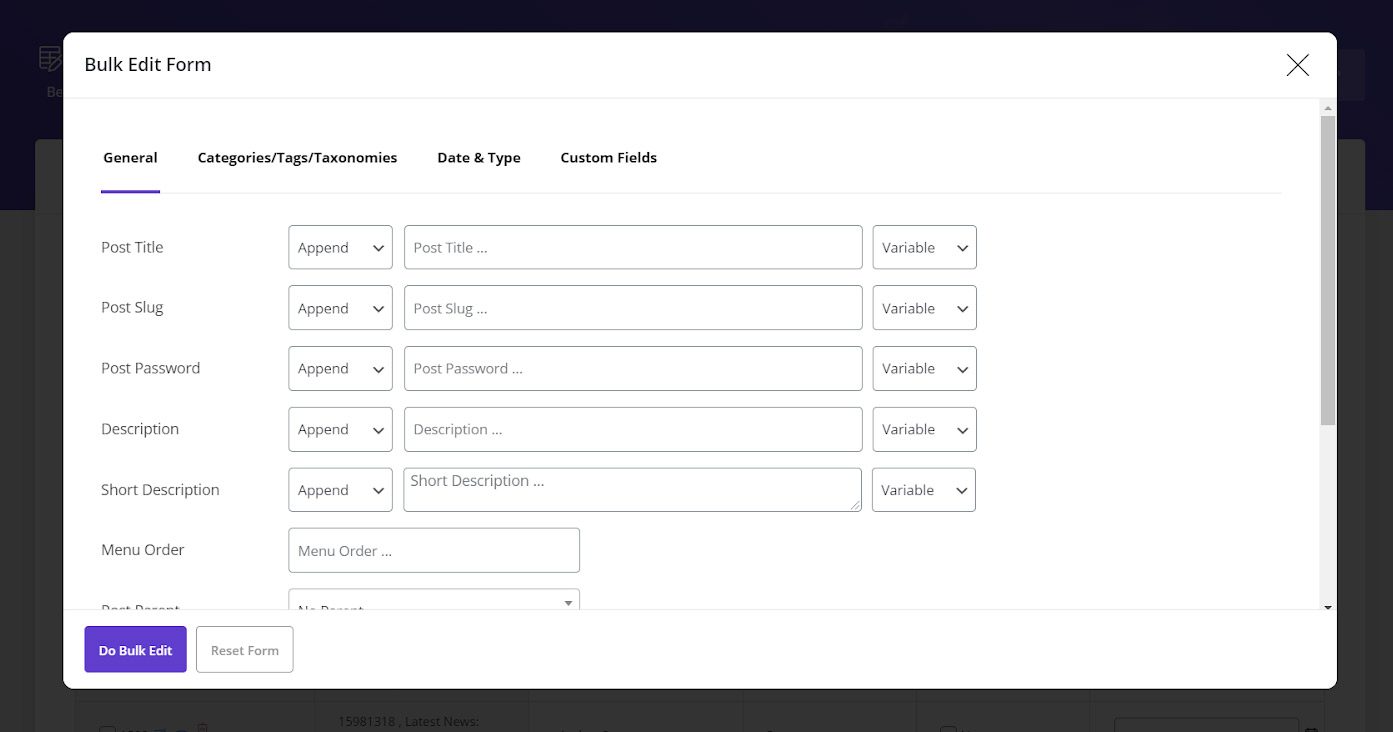Open the Post Title Append operator dropdown
The image size is (1393, 732).
pyautogui.click(x=340, y=247)
